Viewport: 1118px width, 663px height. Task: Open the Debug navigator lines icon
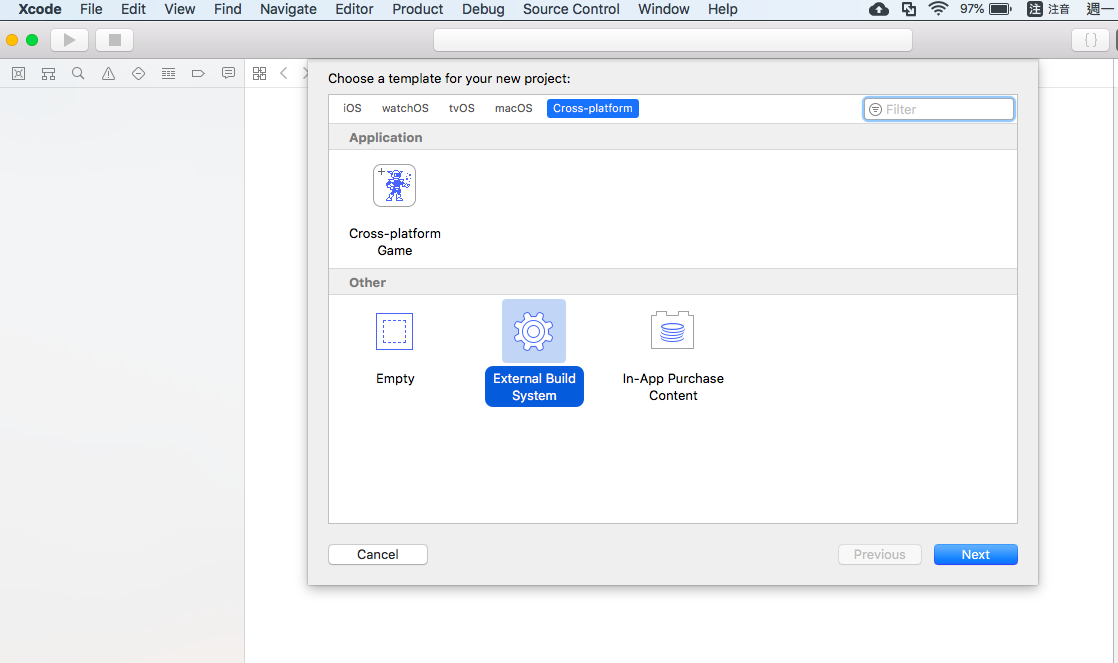(168, 73)
